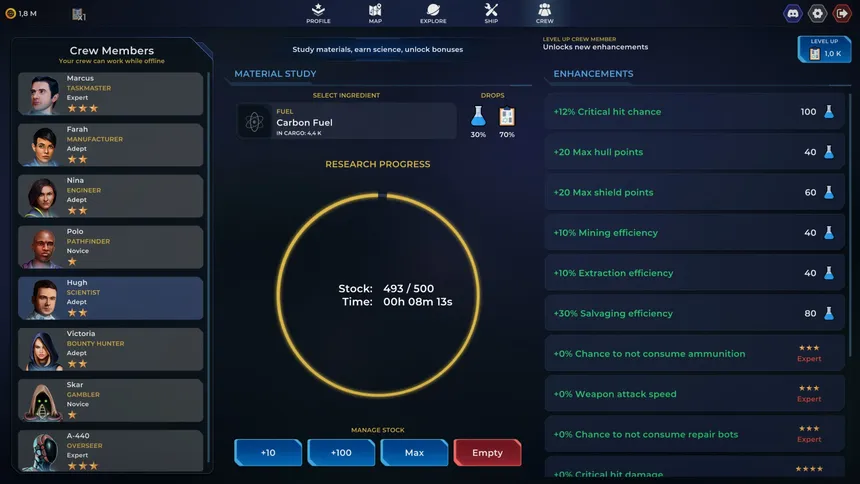The height and width of the screenshot is (484, 860).
Task: Click the crew list scrollbar
Action: coord(208,267)
